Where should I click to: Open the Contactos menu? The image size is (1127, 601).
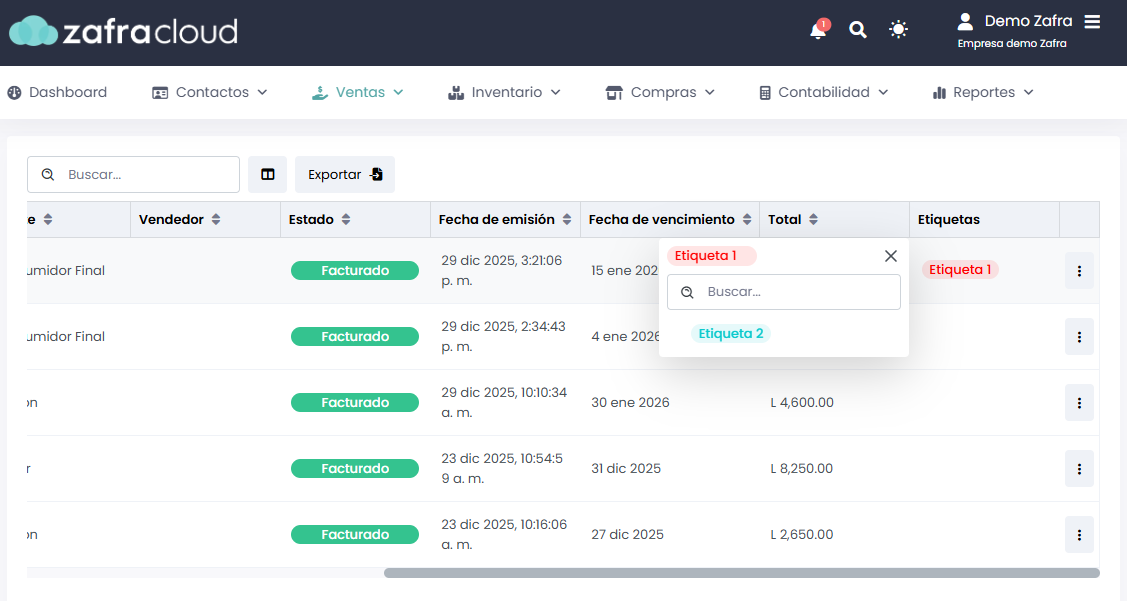click(x=210, y=92)
